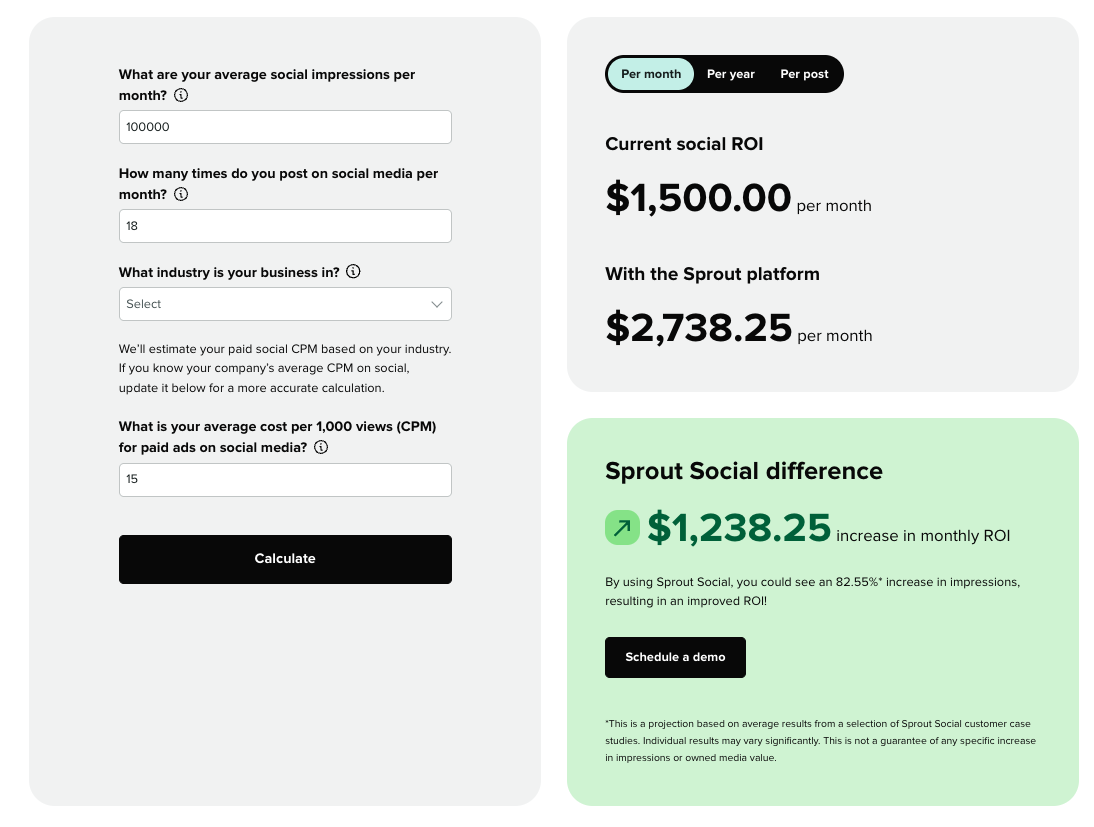Click the $1,500.00 current ROI value
Screen dimensions: 1094x827
[x=698, y=198]
